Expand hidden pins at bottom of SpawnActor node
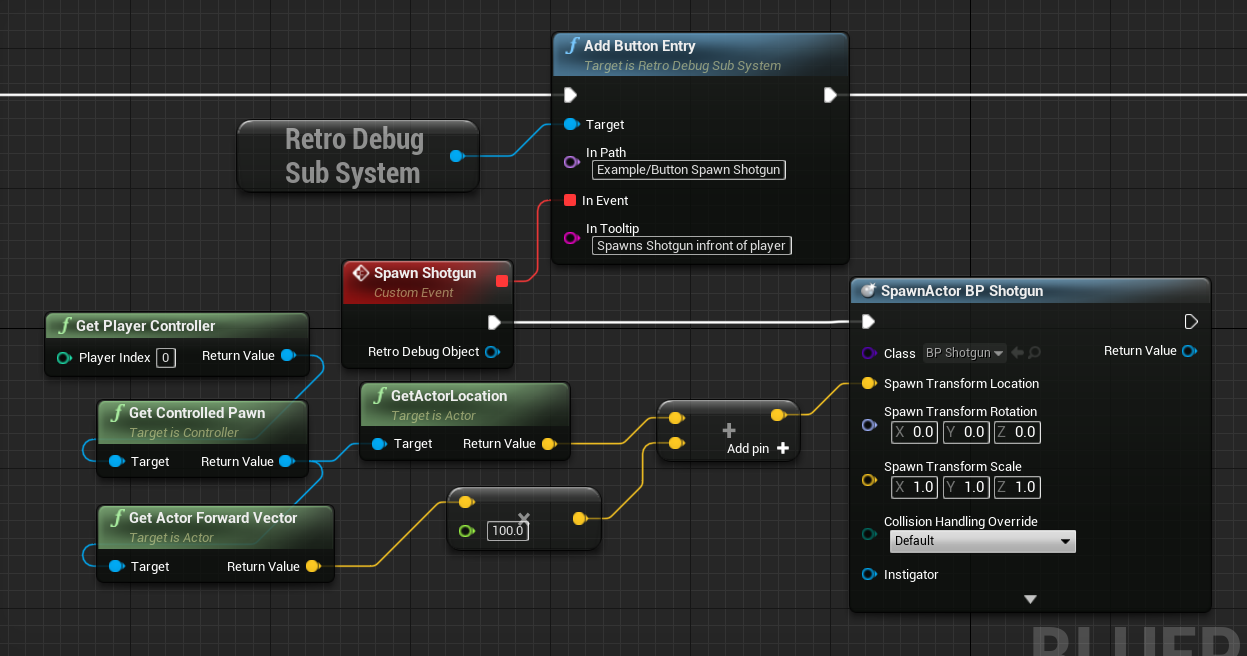1247x656 pixels. pyautogui.click(x=1030, y=598)
